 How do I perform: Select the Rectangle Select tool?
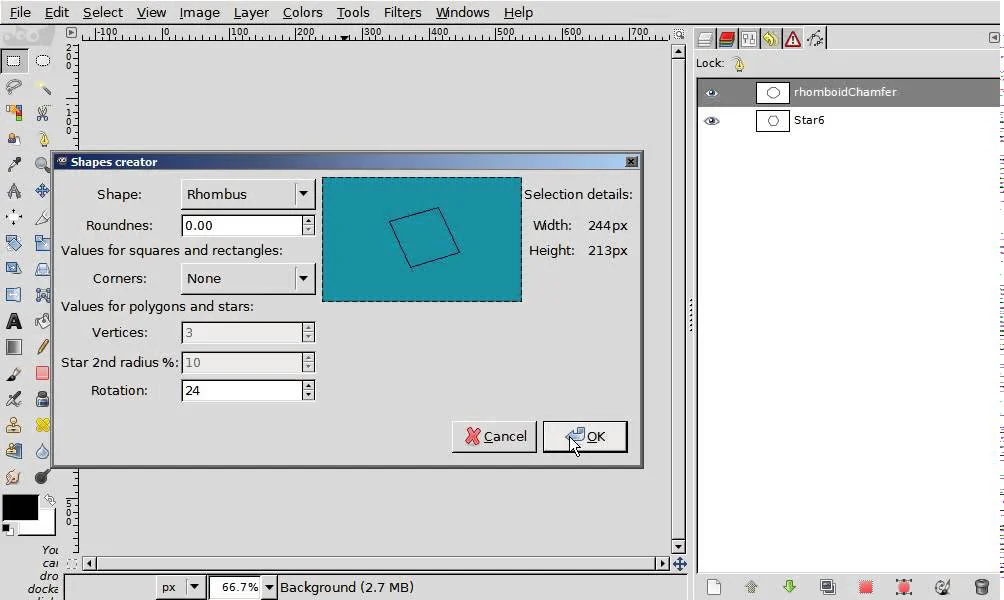tap(14, 61)
